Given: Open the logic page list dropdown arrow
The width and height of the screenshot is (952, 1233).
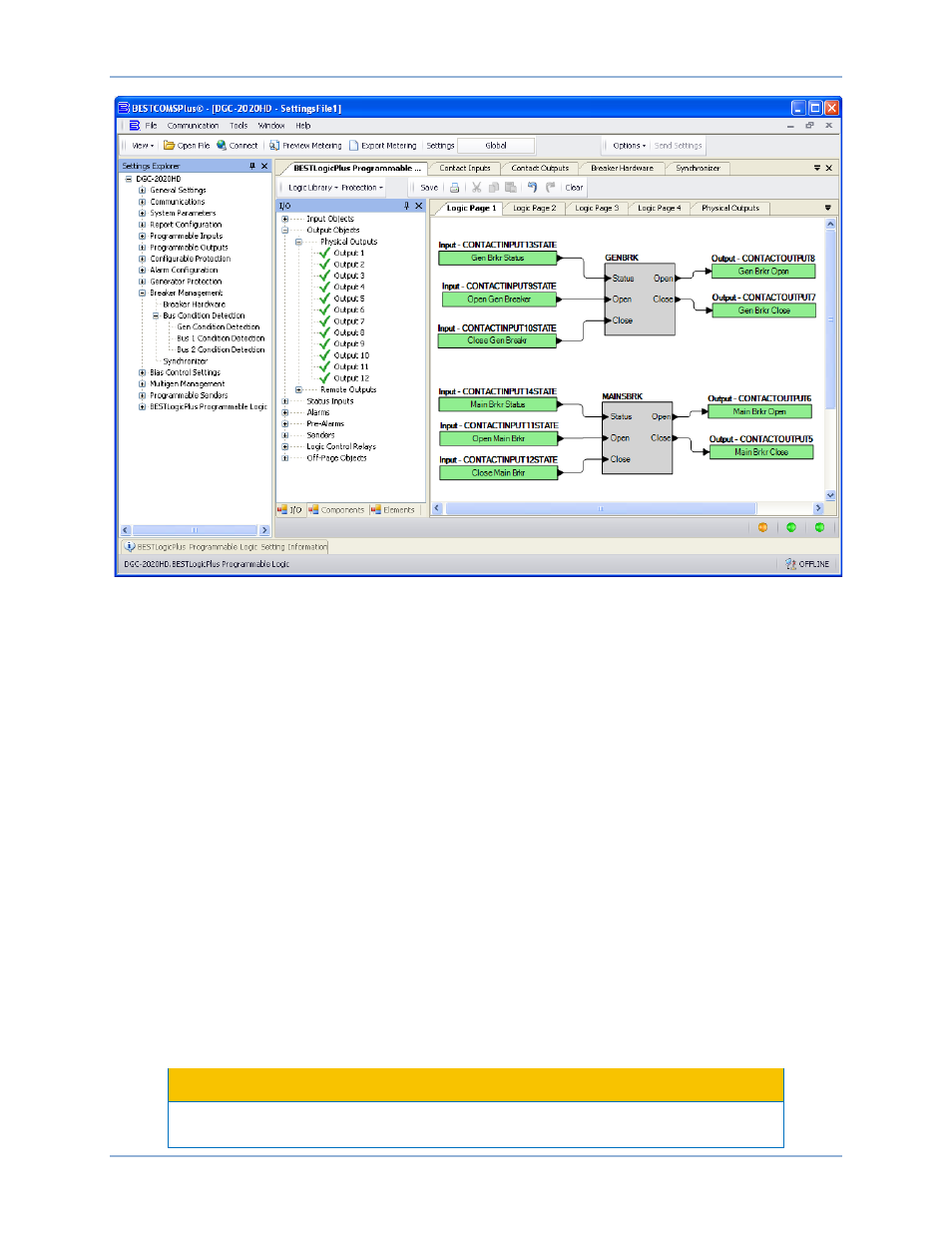Looking at the screenshot, I should [x=827, y=208].
